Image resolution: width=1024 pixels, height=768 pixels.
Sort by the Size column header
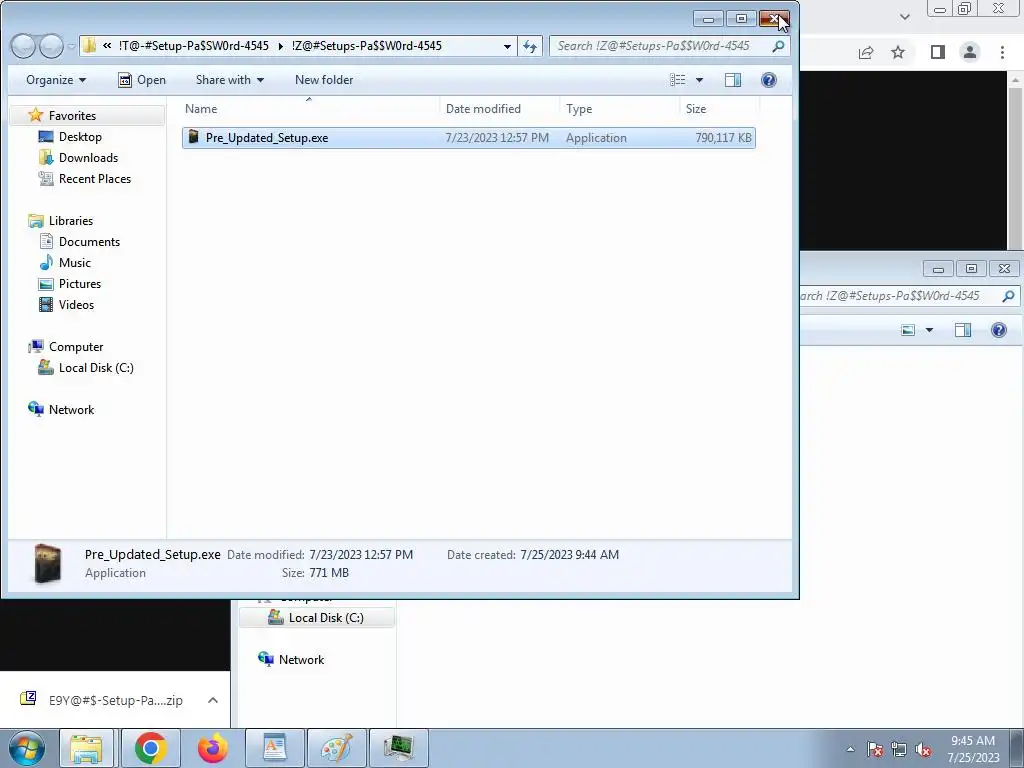(718, 108)
